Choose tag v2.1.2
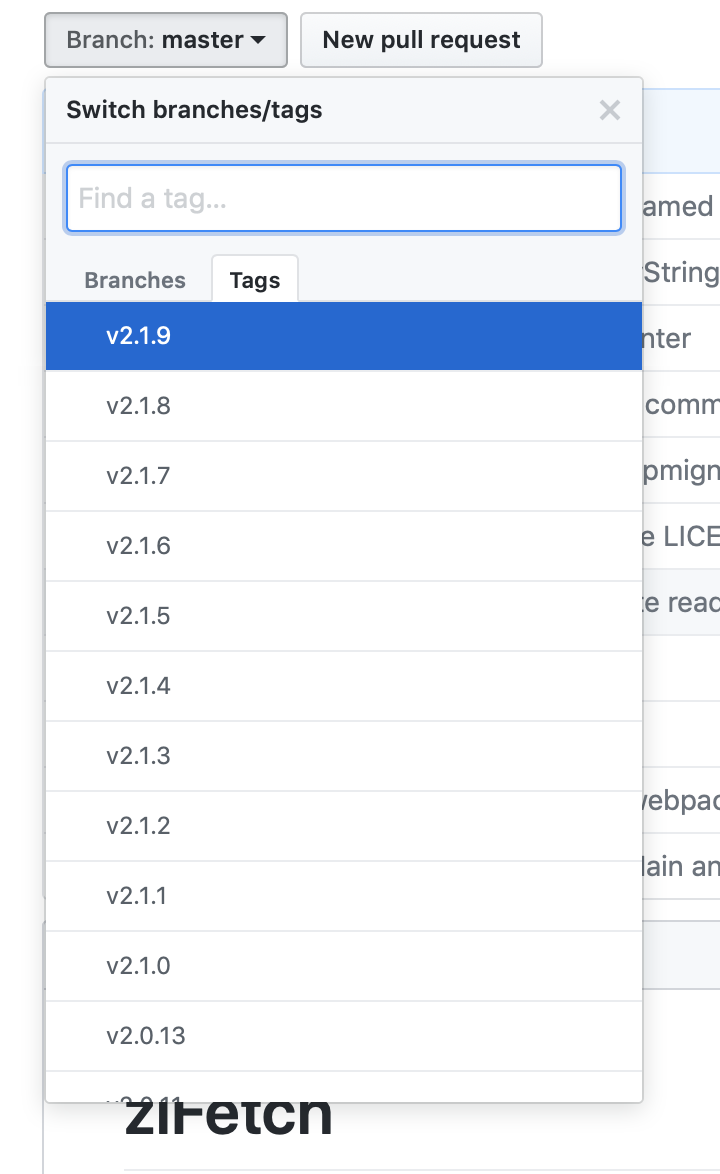Image resolution: width=720 pixels, height=1174 pixels. (344, 826)
